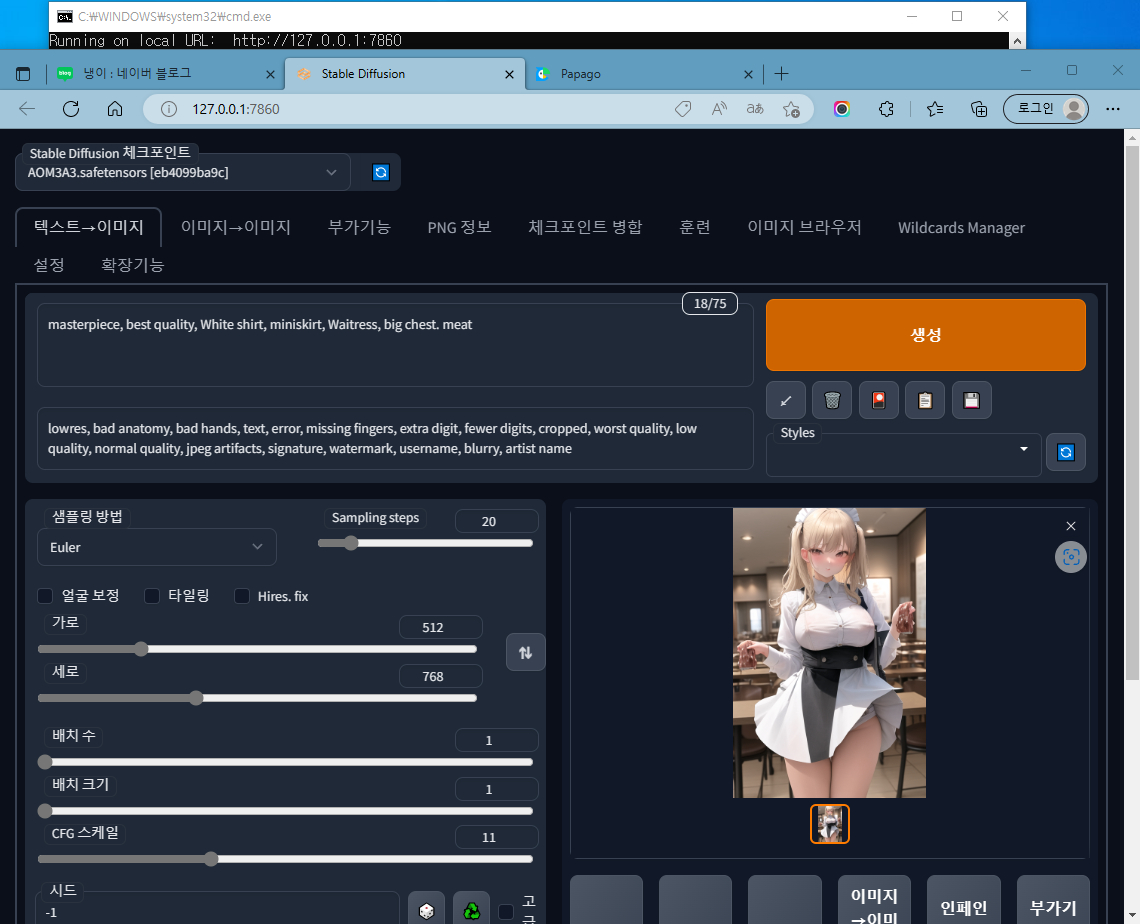Open browser Collections

pyautogui.click(x=979, y=109)
